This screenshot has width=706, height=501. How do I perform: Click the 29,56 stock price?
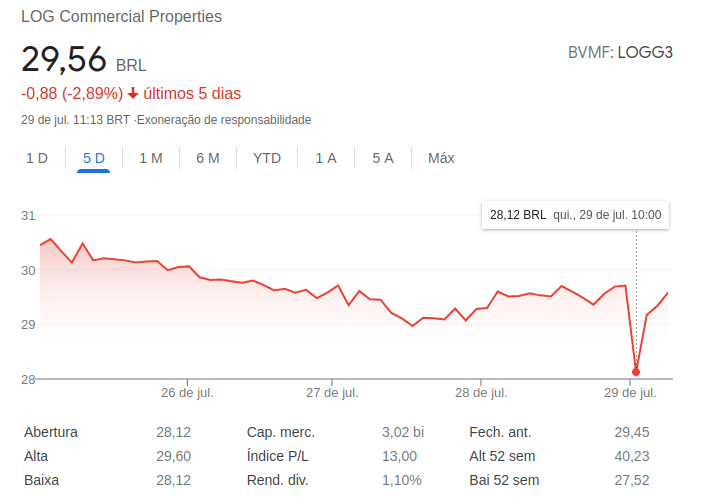coord(64,60)
